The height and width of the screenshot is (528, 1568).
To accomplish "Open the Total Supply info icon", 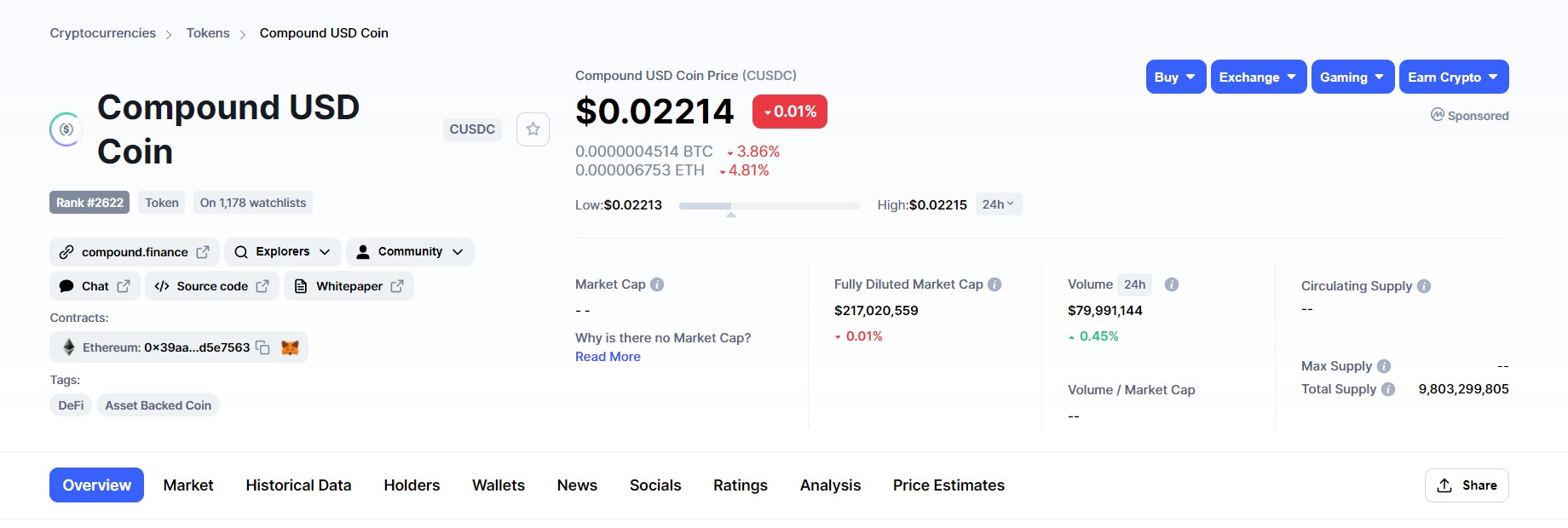I will click(1388, 389).
